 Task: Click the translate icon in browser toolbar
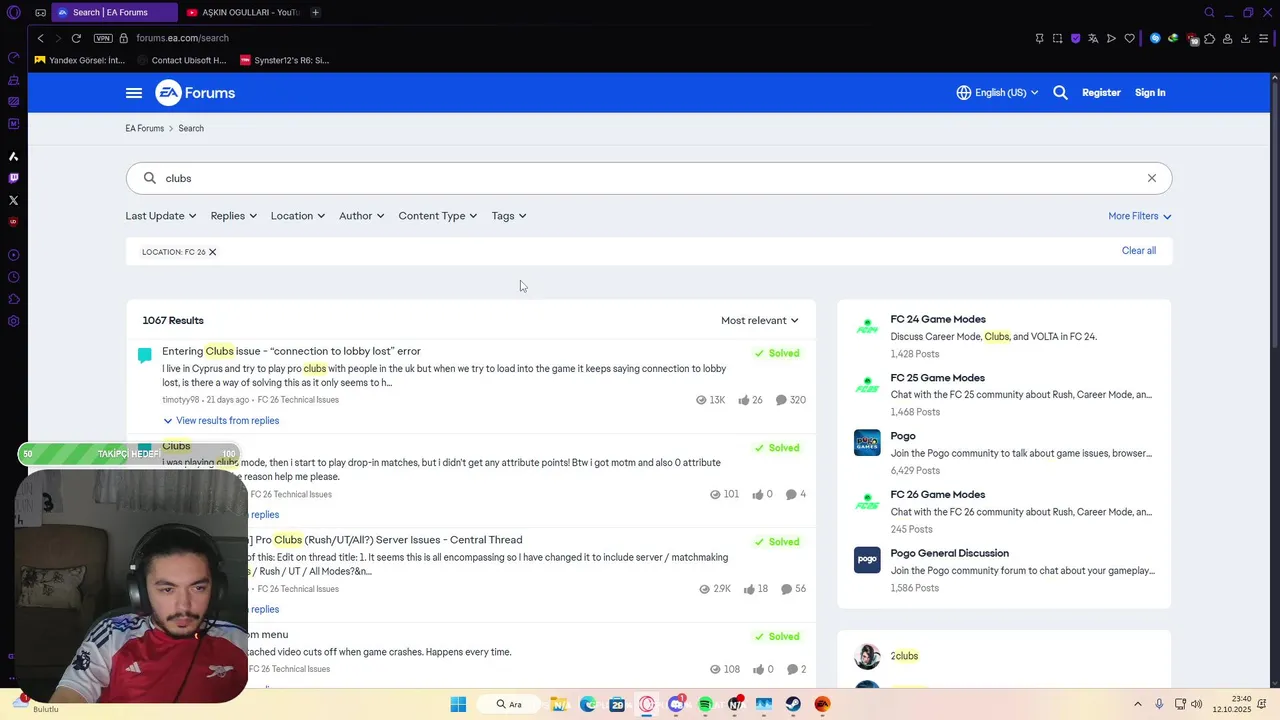(1093, 38)
